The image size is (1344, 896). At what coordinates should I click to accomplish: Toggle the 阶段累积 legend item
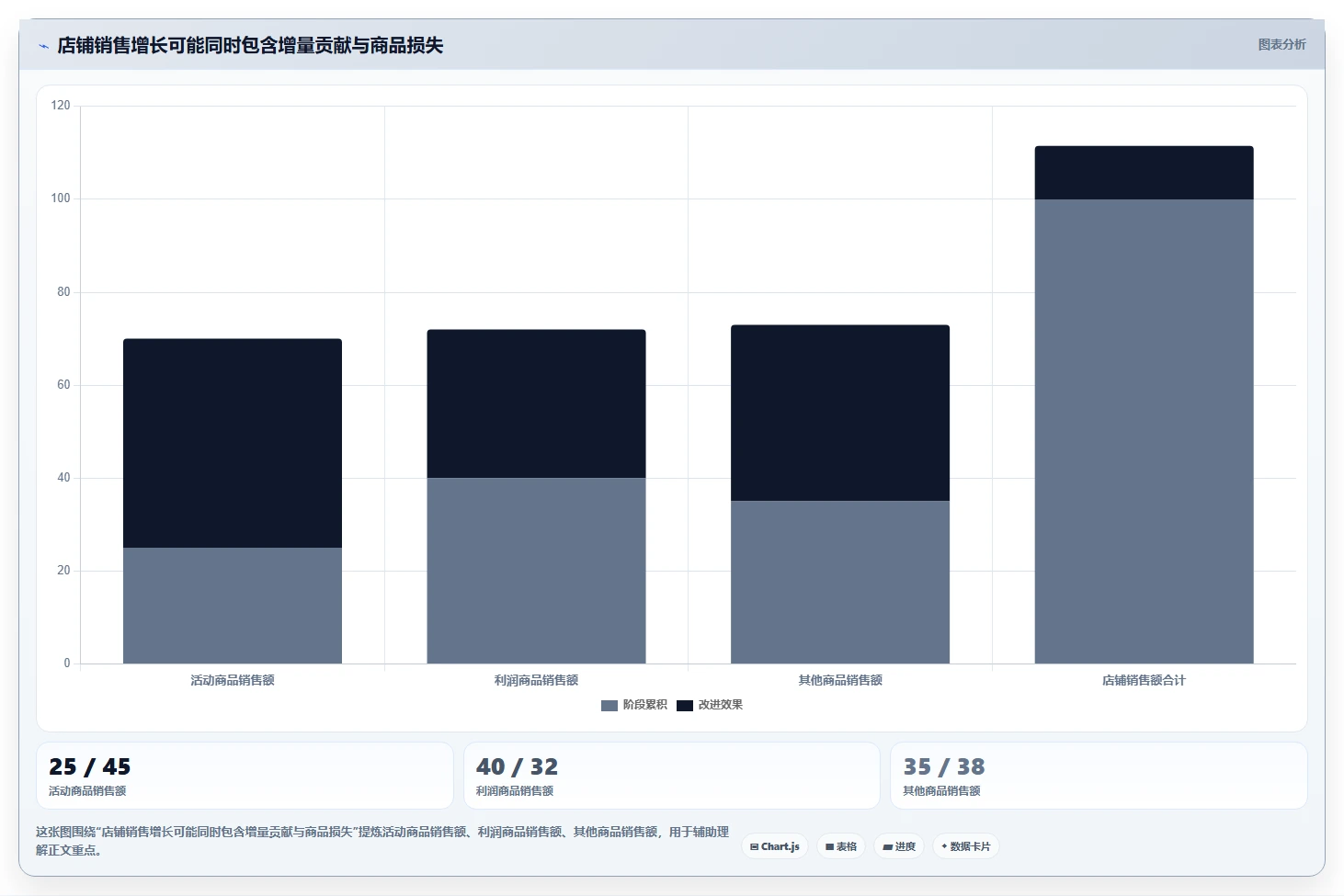(634, 705)
